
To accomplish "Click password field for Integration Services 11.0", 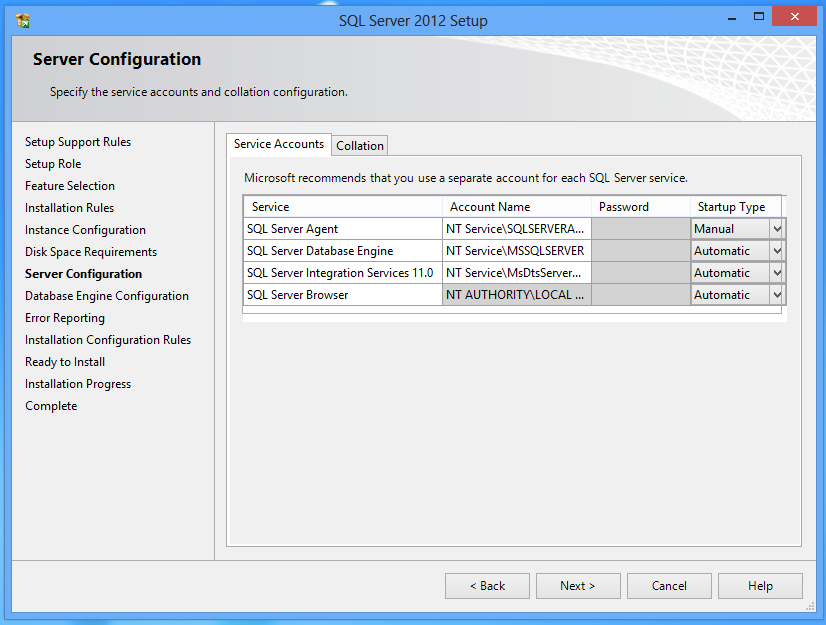I will point(641,273).
